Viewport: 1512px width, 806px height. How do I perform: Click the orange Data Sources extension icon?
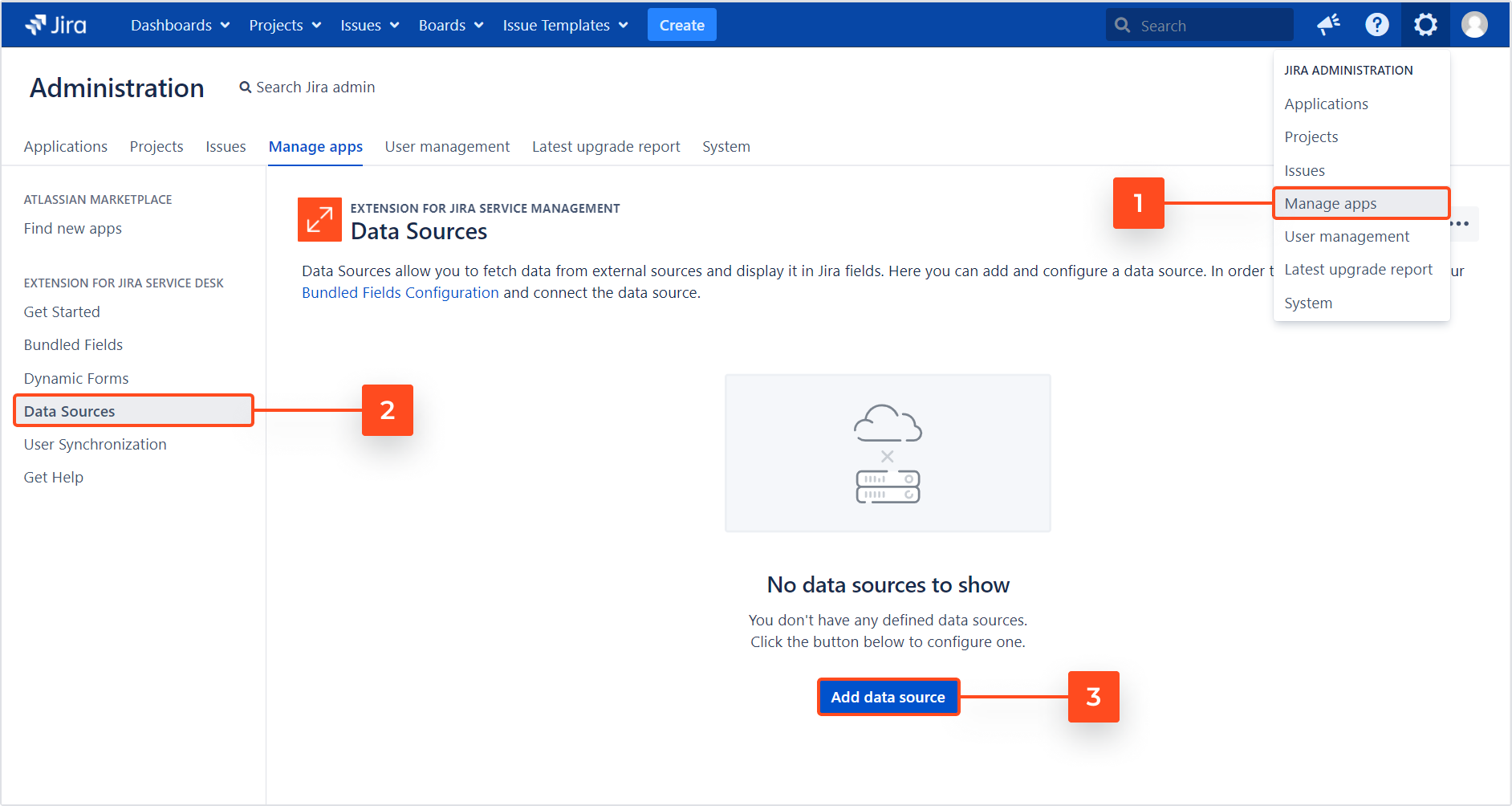319,220
